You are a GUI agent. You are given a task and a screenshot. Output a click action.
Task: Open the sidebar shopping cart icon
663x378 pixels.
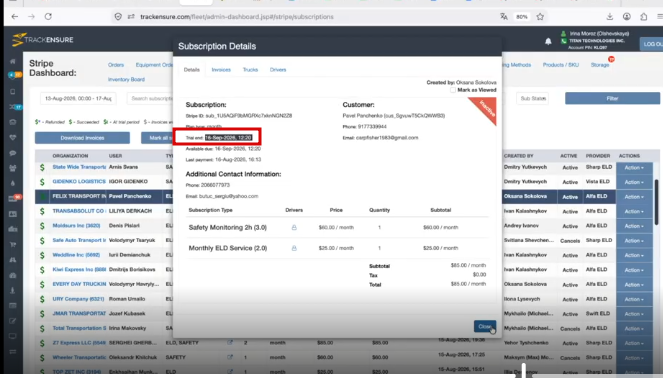[x=13, y=244]
